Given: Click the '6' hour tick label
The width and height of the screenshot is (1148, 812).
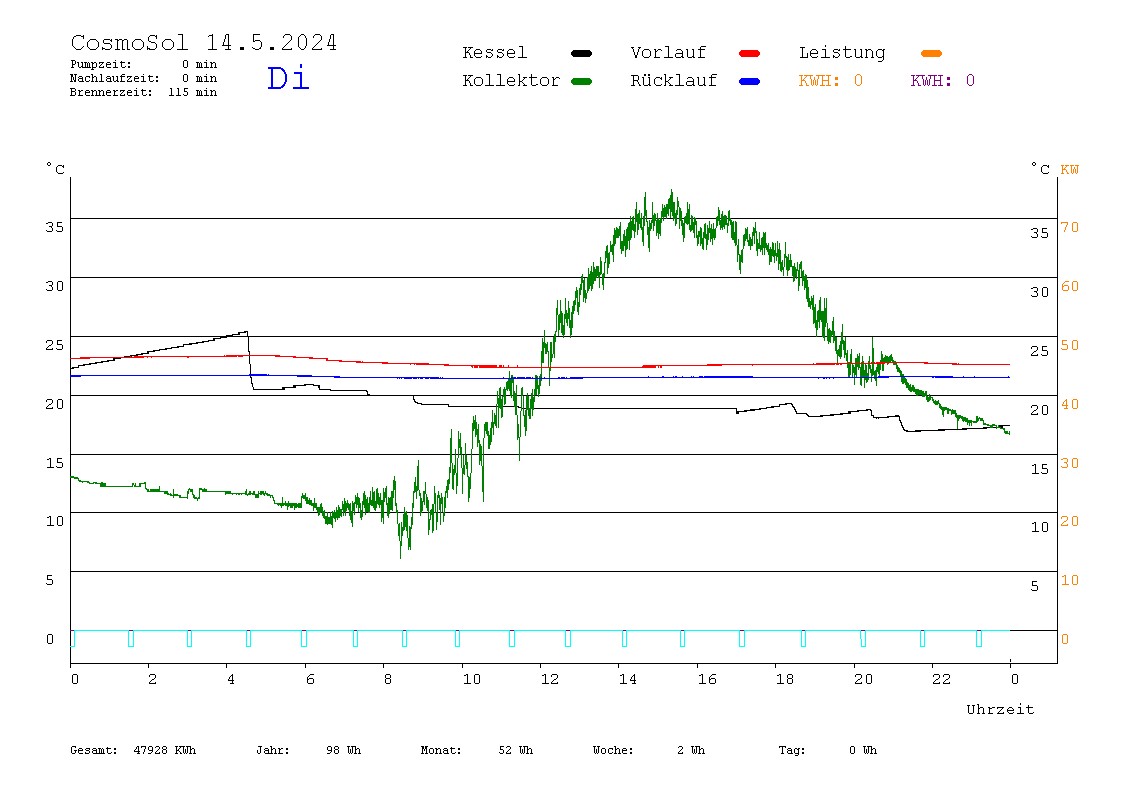Looking at the screenshot, I should 310,679.
